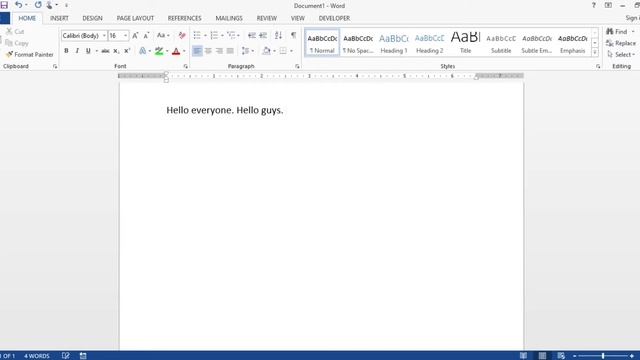Image resolution: width=640 pixels, height=360 pixels.
Task: Click the 4 WORDS word count
Action: pyautogui.click(x=36, y=356)
